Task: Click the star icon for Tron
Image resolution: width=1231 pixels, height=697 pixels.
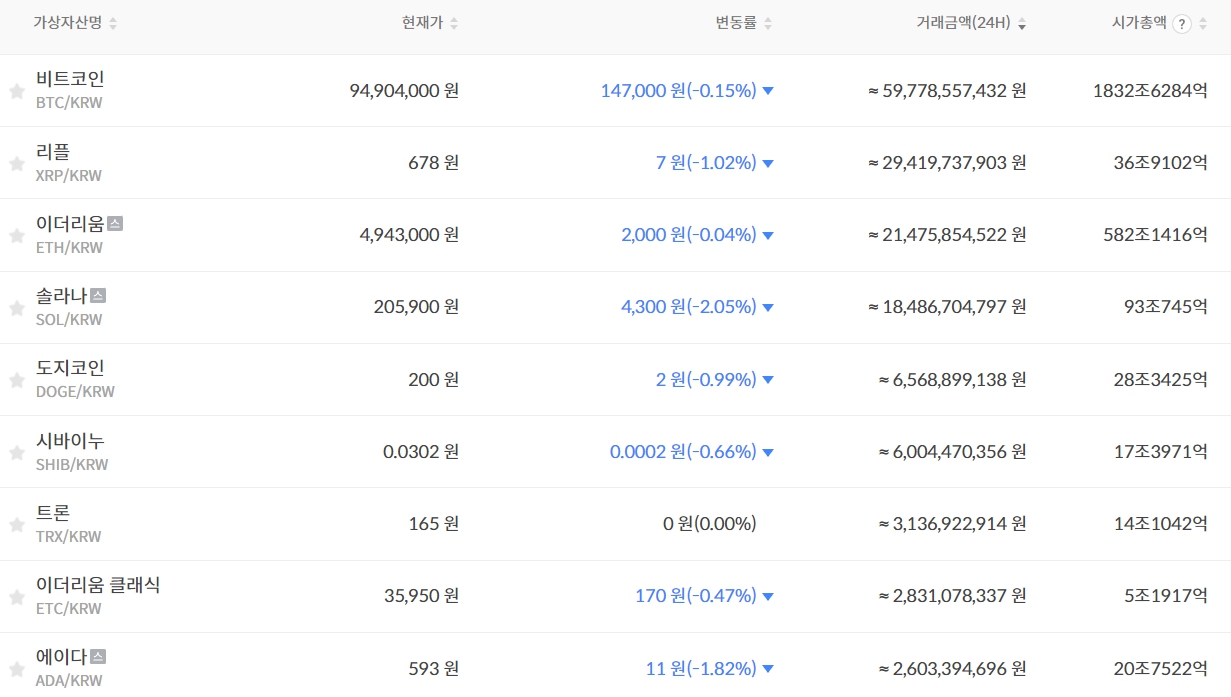Action: pyautogui.click(x=17, y=525)
